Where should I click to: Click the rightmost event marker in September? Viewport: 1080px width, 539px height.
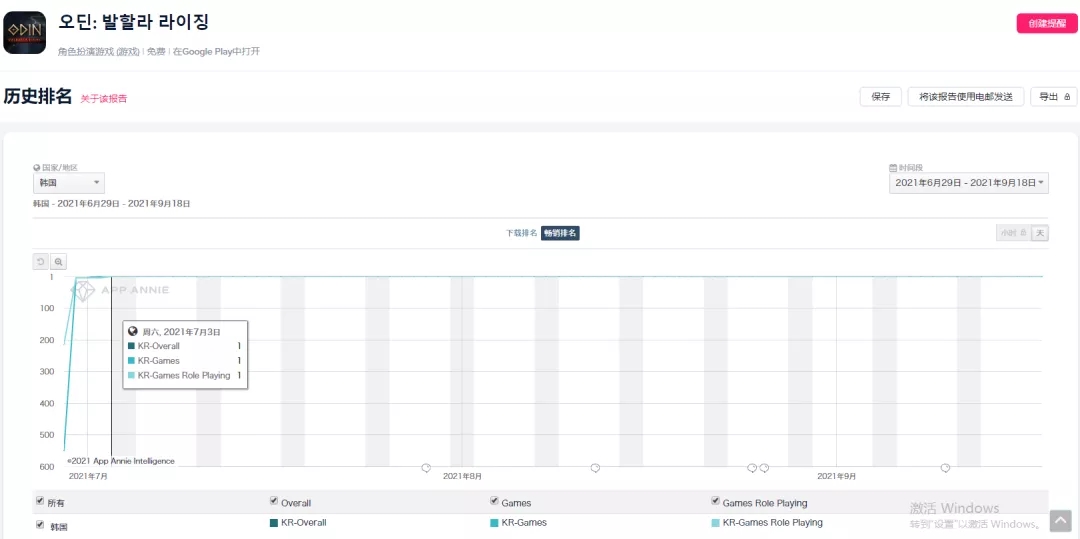click(x=945, y=467)
